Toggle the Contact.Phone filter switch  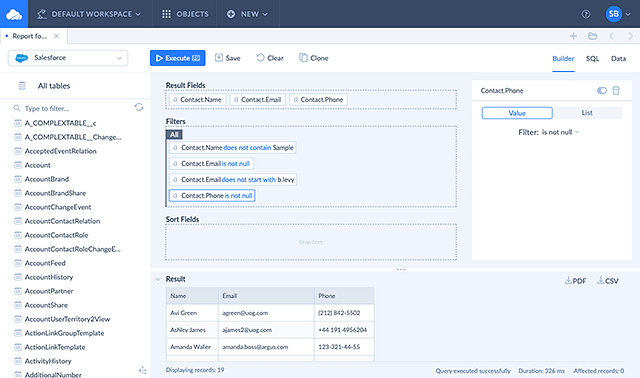pos(602,91)
